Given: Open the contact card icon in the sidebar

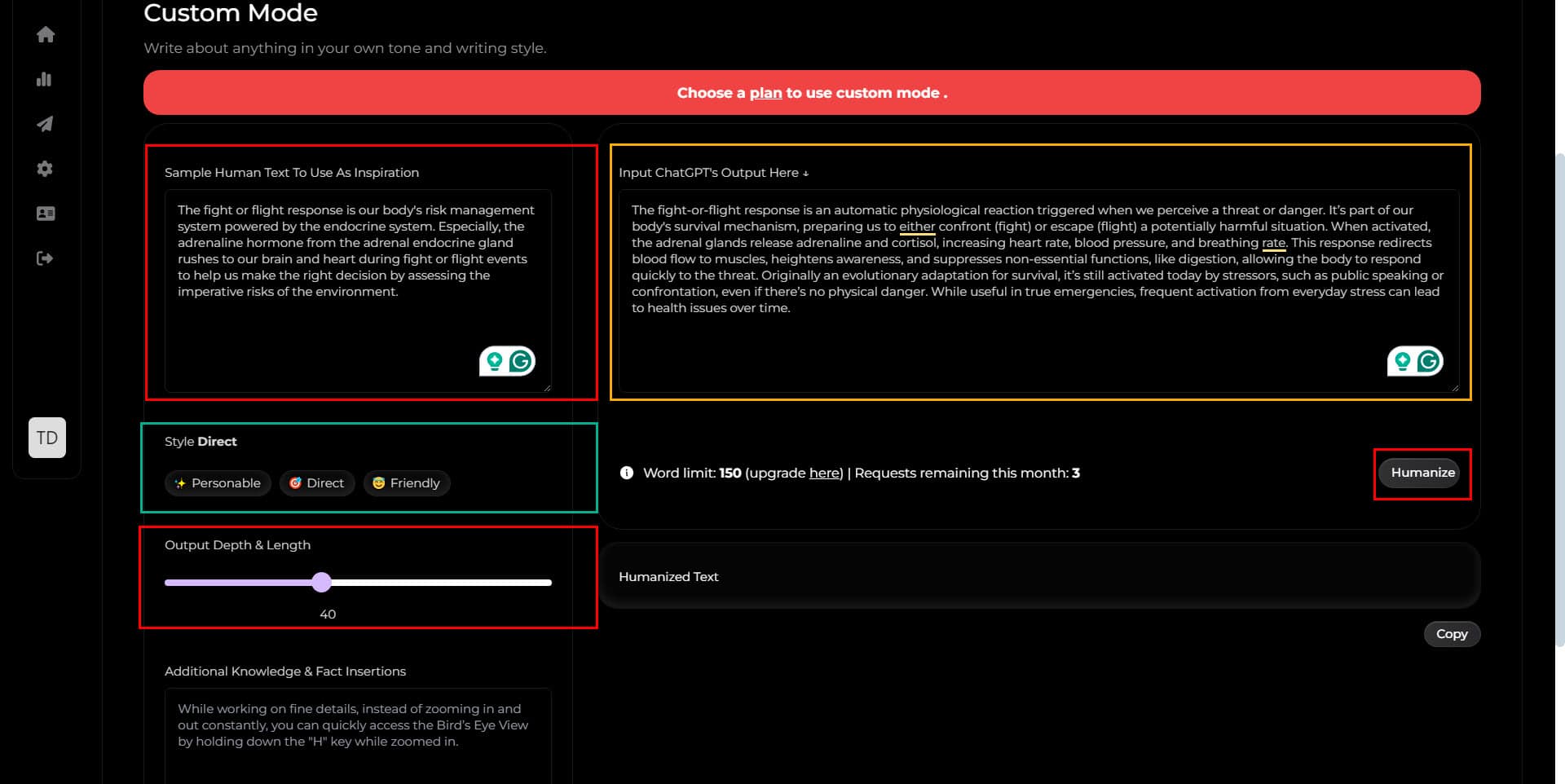Looking at the screenshot, I should pyautogui.click(x=46, y=214).
